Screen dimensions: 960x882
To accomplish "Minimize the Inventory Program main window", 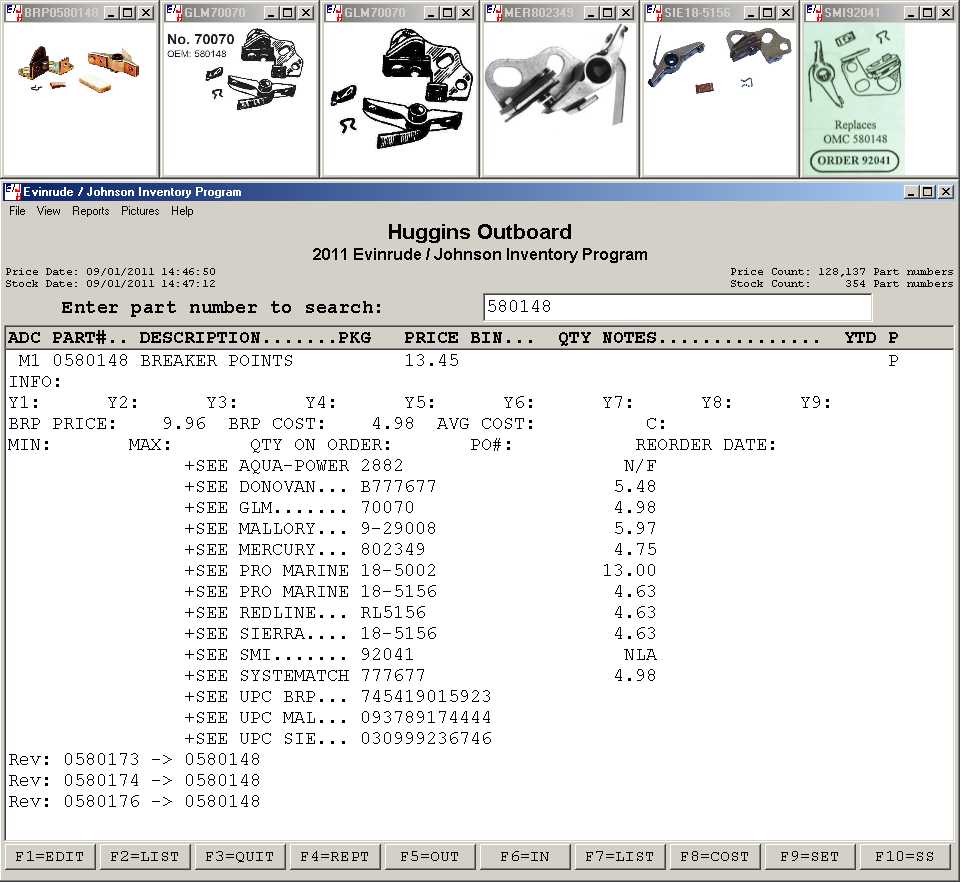I will coord(912,192).
